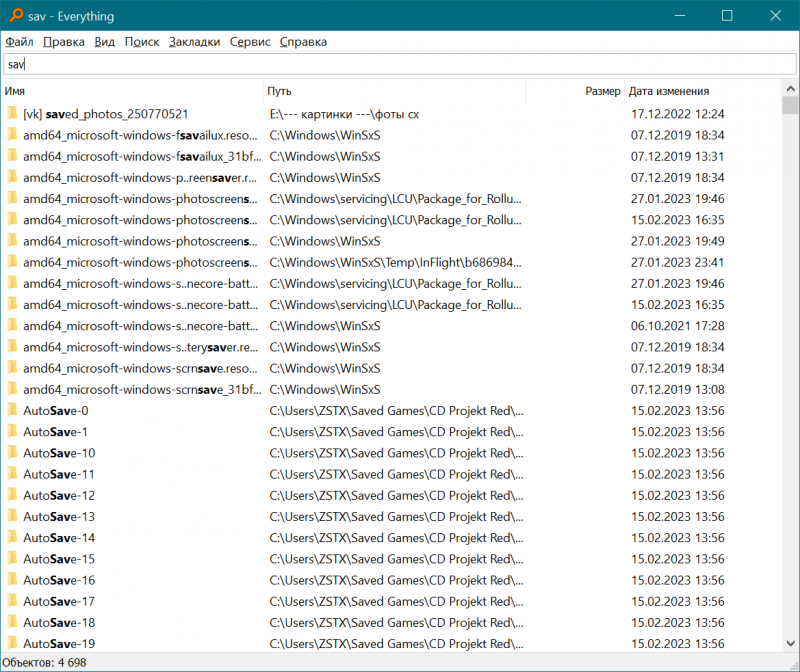Click the Everything magnifier app icon in title bar
Viewport: 800px width, 672px height.
tap(16, 15)
